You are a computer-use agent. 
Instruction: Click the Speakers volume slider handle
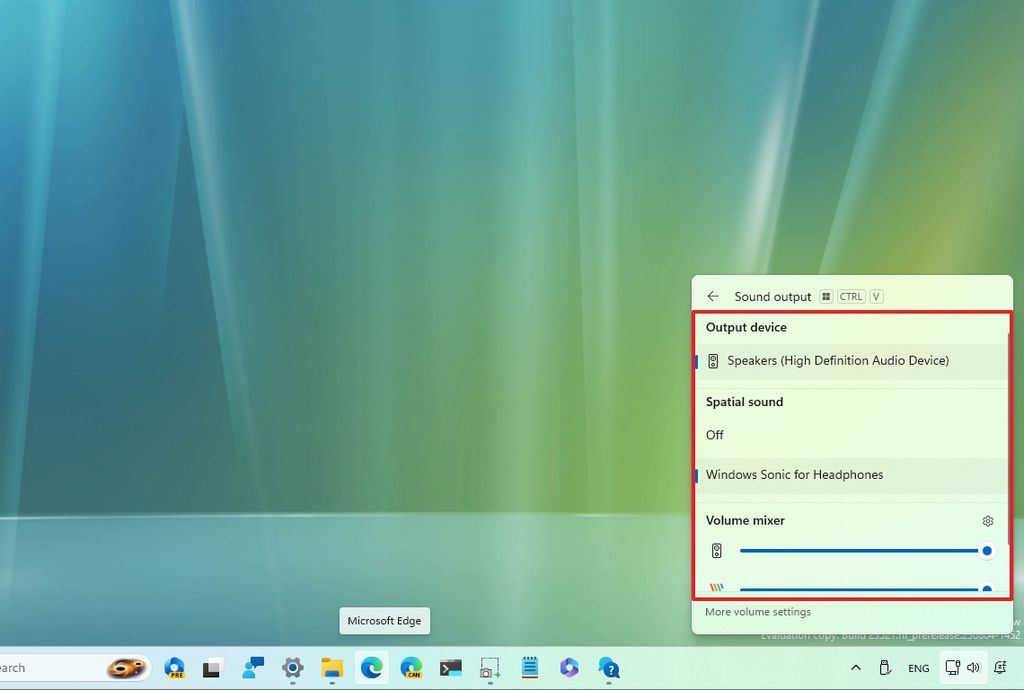point(987,550)
